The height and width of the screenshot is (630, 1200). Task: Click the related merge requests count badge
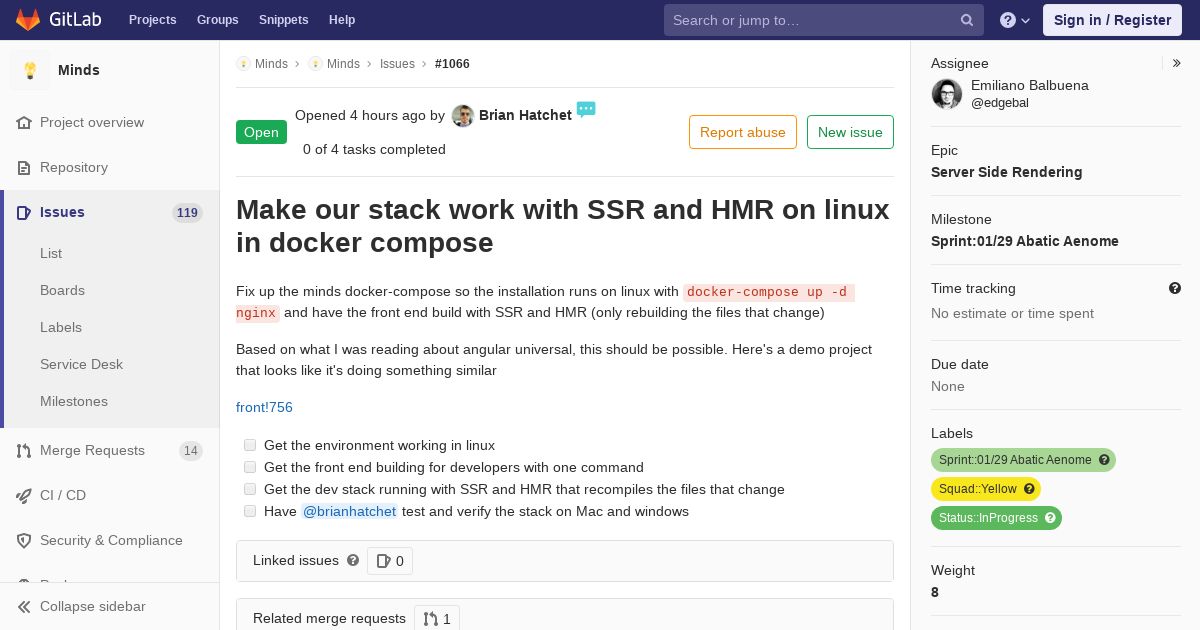(x=437, y=619)
